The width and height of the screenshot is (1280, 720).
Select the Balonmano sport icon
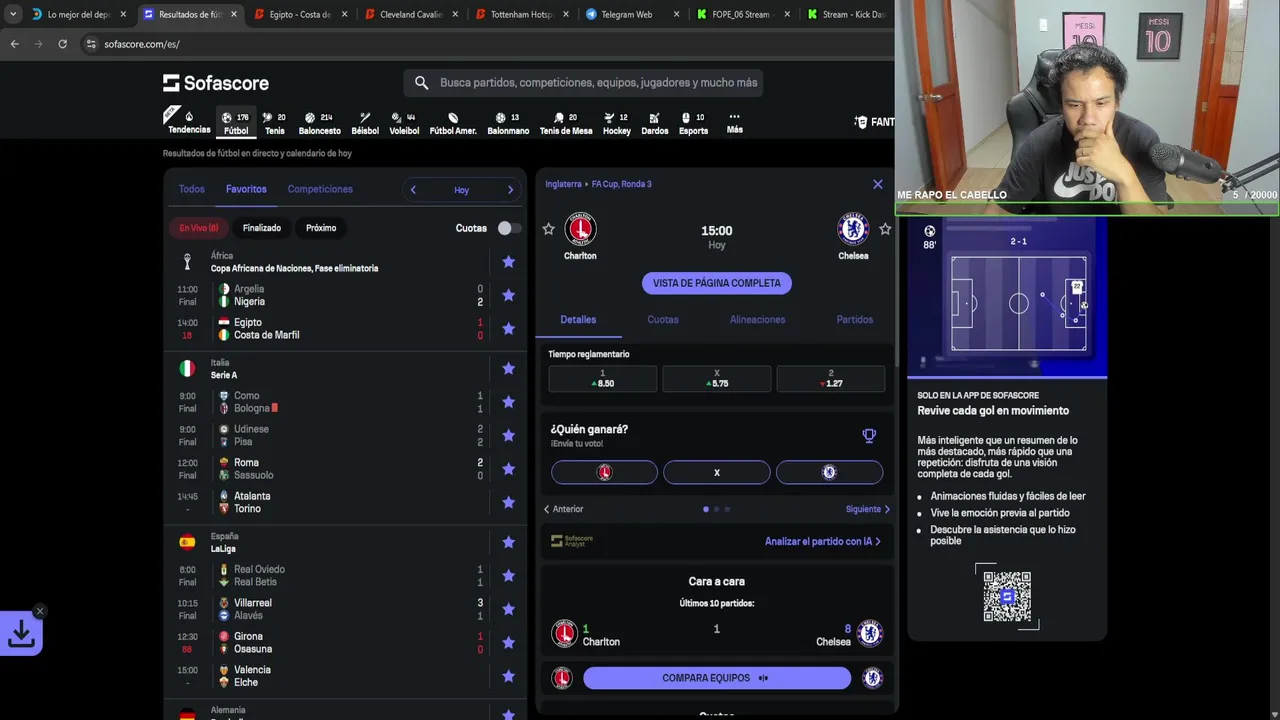[x=508, y=122]
